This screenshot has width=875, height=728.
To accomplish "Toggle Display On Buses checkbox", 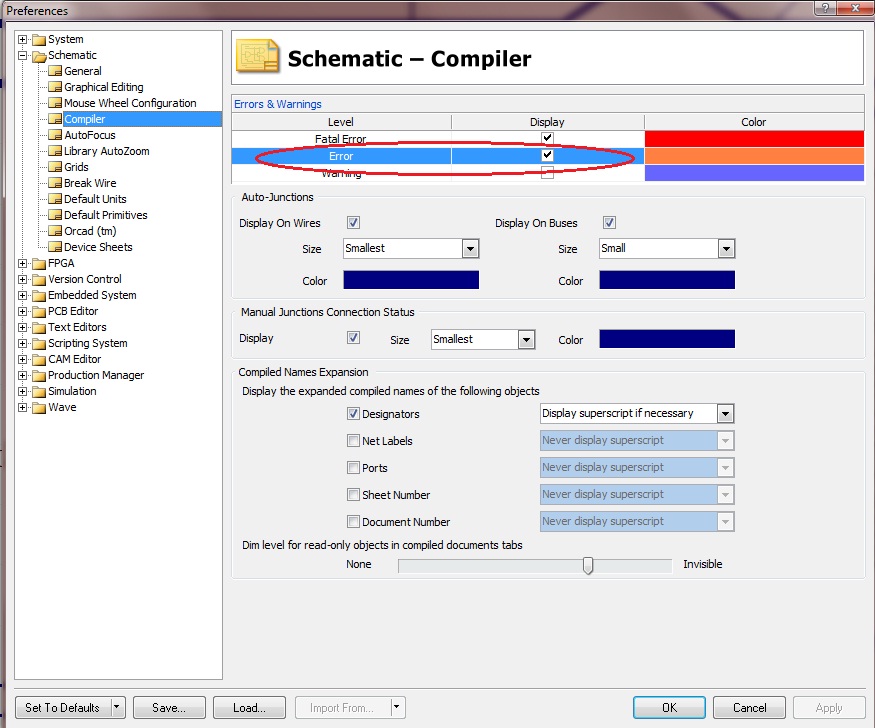I will pos(609,223).
